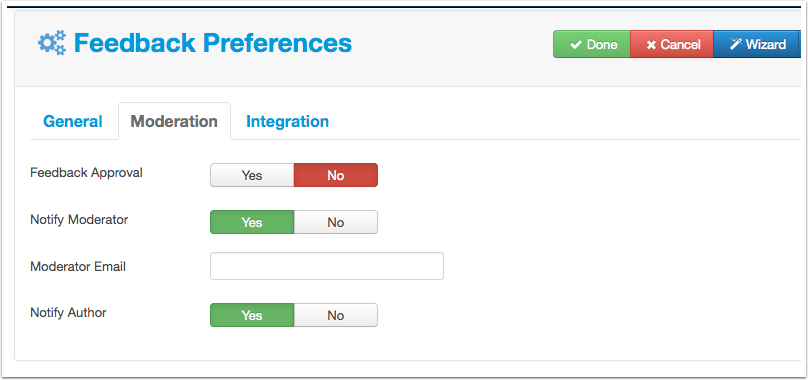Choose Yes for Notify Author
Screen dimensions: 808x380
(252, 315)
